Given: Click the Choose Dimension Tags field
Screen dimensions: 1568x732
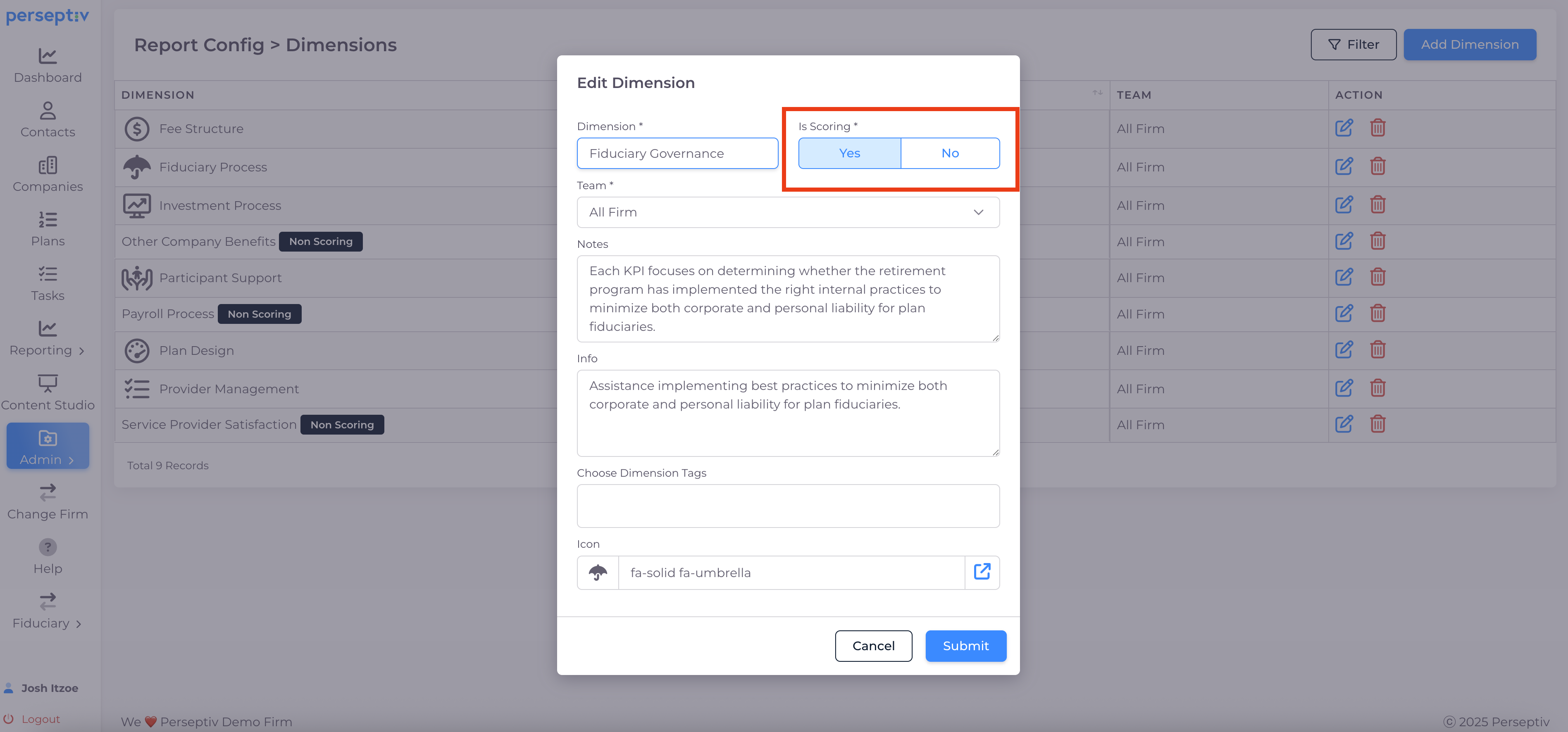Looking at the screenshot, I should [x=788, y=506].
